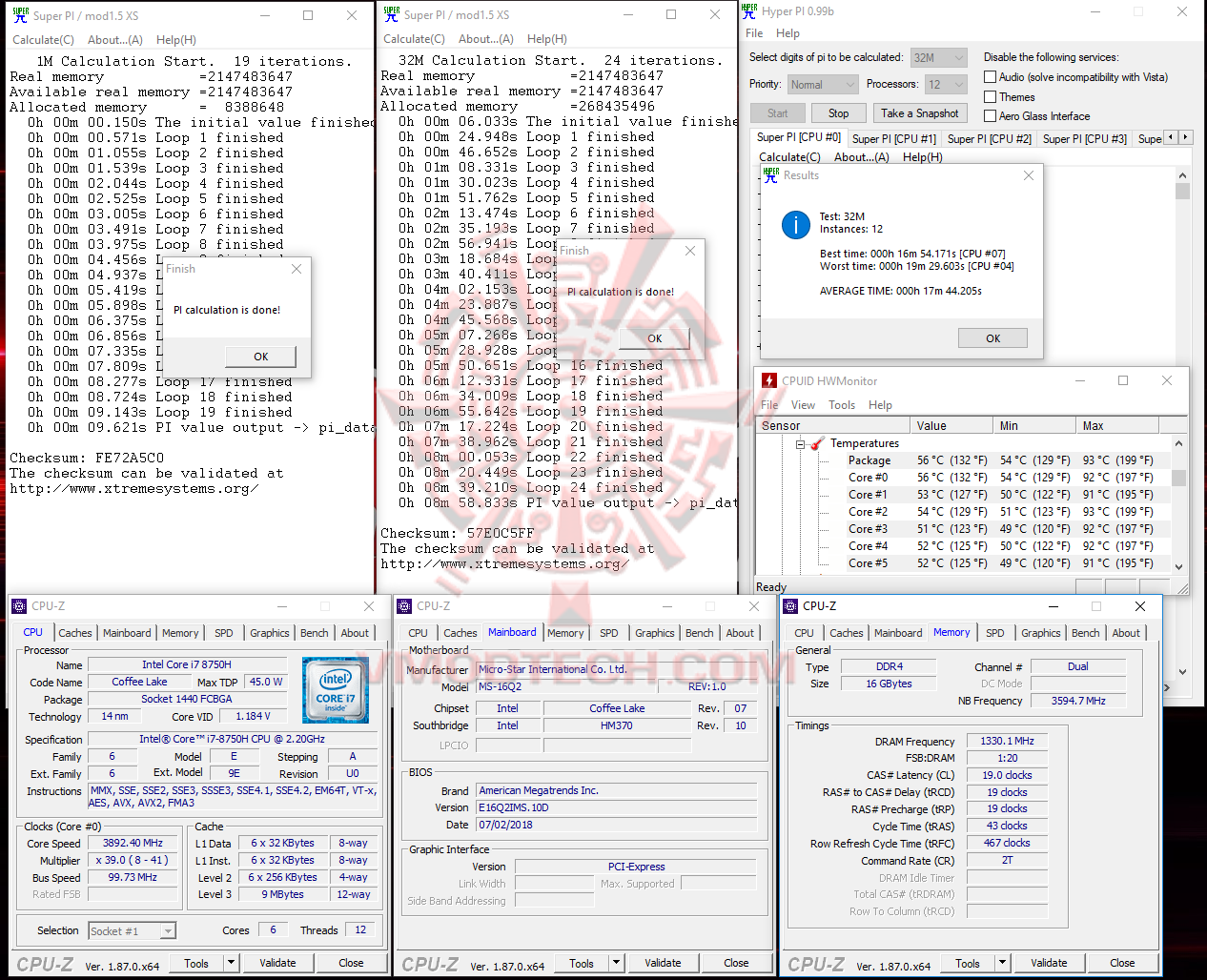Switch to Caches tab in CPU-Z CPU window
Viewport: 1207px width, 980px height.
click(75, 633)
